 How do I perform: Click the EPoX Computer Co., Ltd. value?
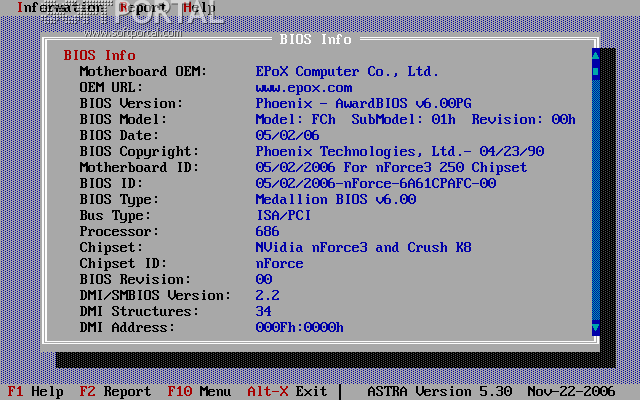tap(347, 71)
